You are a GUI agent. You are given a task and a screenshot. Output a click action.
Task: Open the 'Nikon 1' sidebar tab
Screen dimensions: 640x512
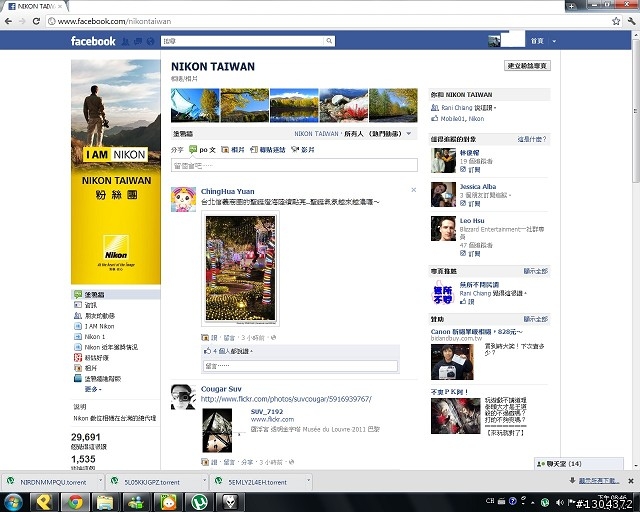(x=95, y=337)
